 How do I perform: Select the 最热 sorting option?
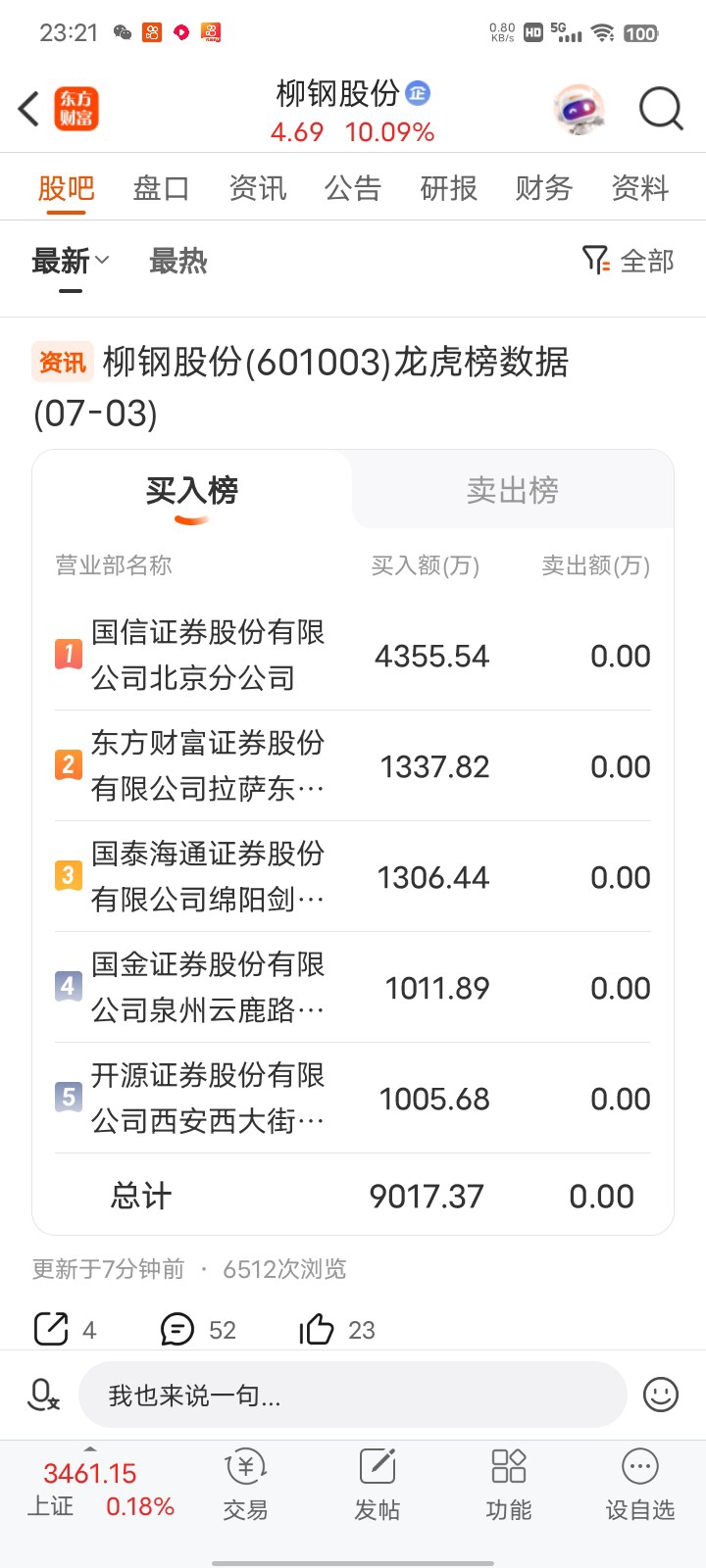pyautogui.click(x=177, y=262)
